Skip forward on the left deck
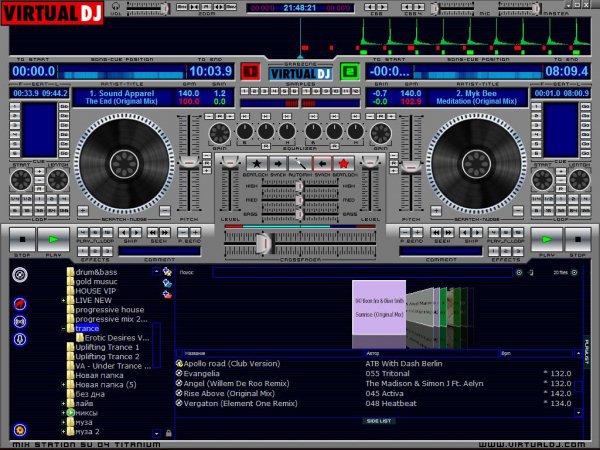 pyautogui.click(x=136, y=232)
